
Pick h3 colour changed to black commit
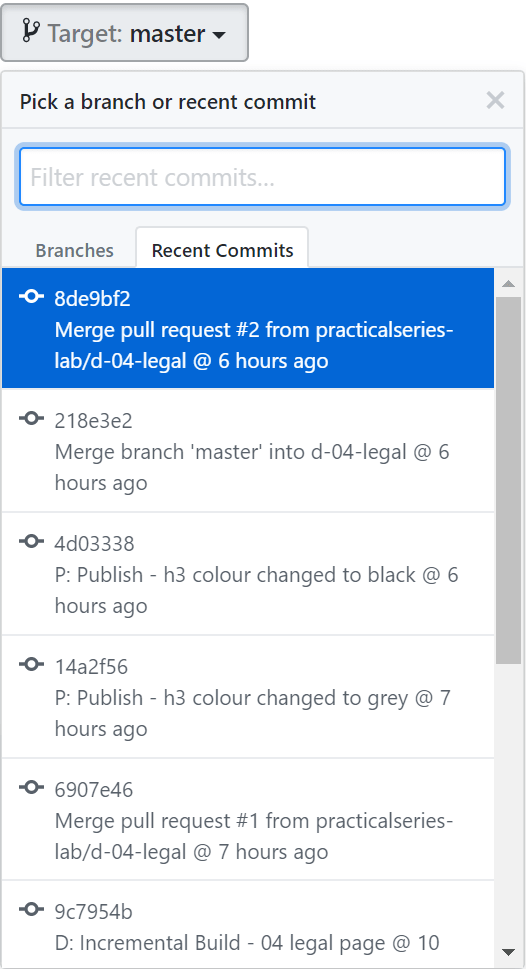tap(248, 573)
